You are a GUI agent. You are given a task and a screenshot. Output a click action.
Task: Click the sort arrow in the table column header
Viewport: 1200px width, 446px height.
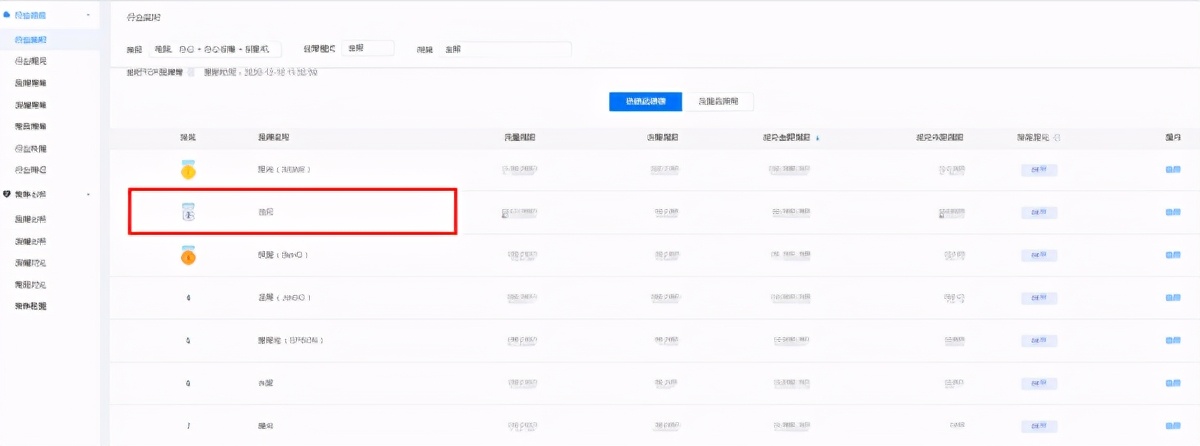tap(819, 137)
